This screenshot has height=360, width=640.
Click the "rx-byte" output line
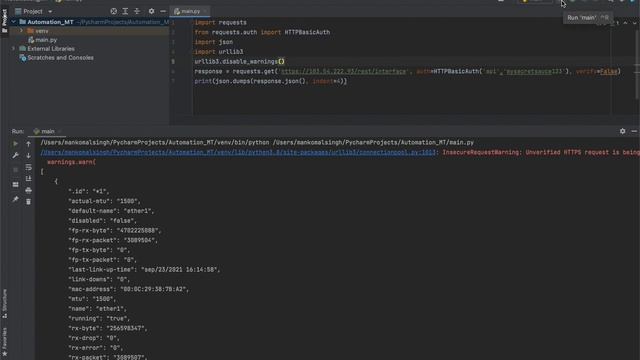point(108,329)
